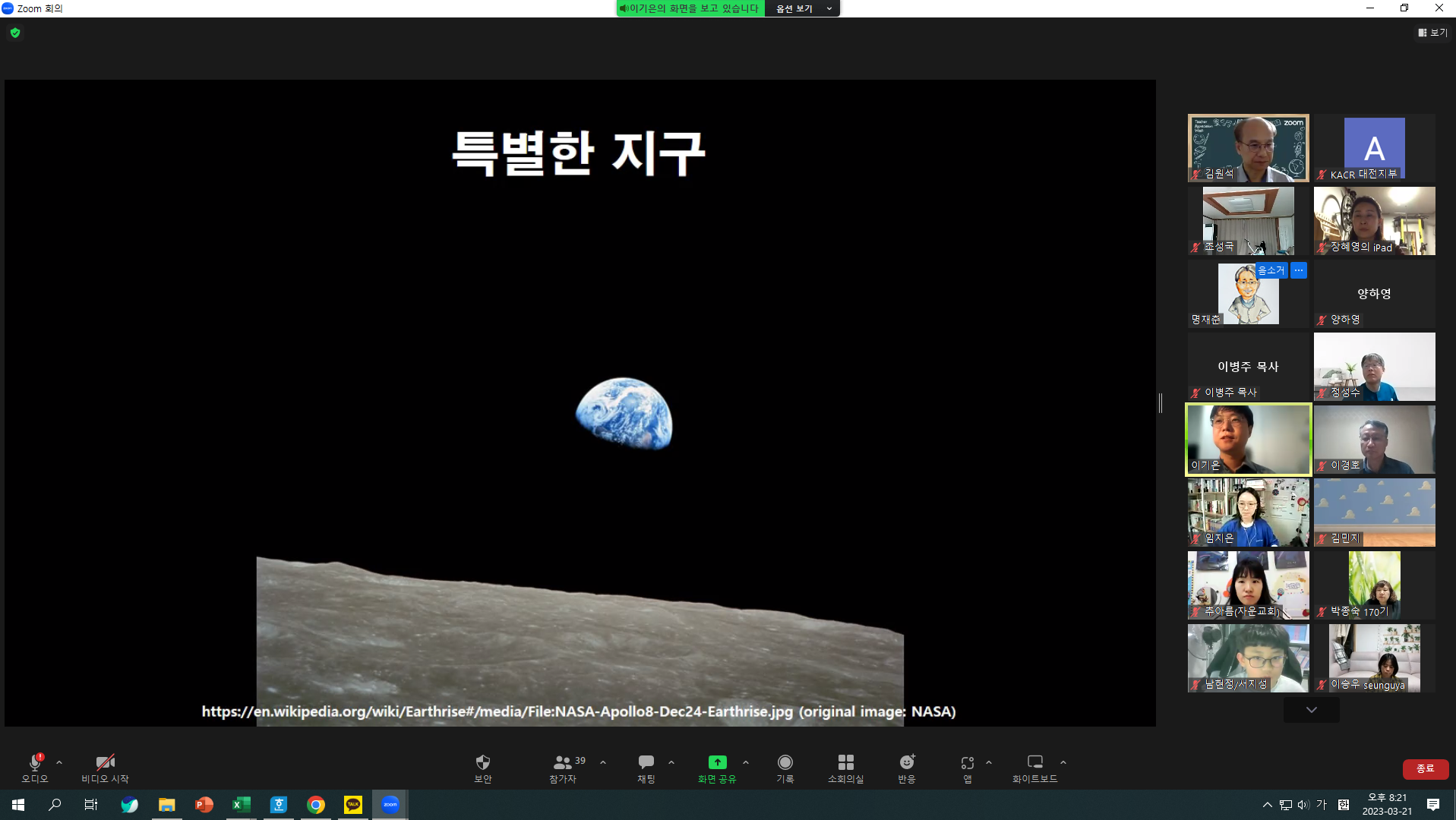Screen dimensions: 1456x820
Task: Open Breakout Rooms
Action: (x=845, y=762)
